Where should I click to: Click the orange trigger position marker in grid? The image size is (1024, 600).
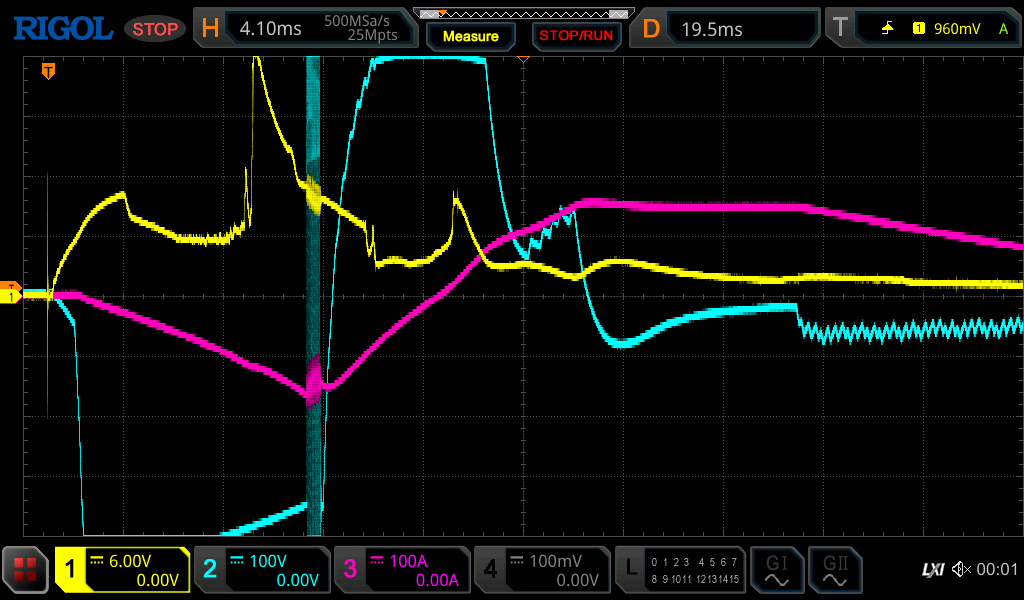click(47, 71)
